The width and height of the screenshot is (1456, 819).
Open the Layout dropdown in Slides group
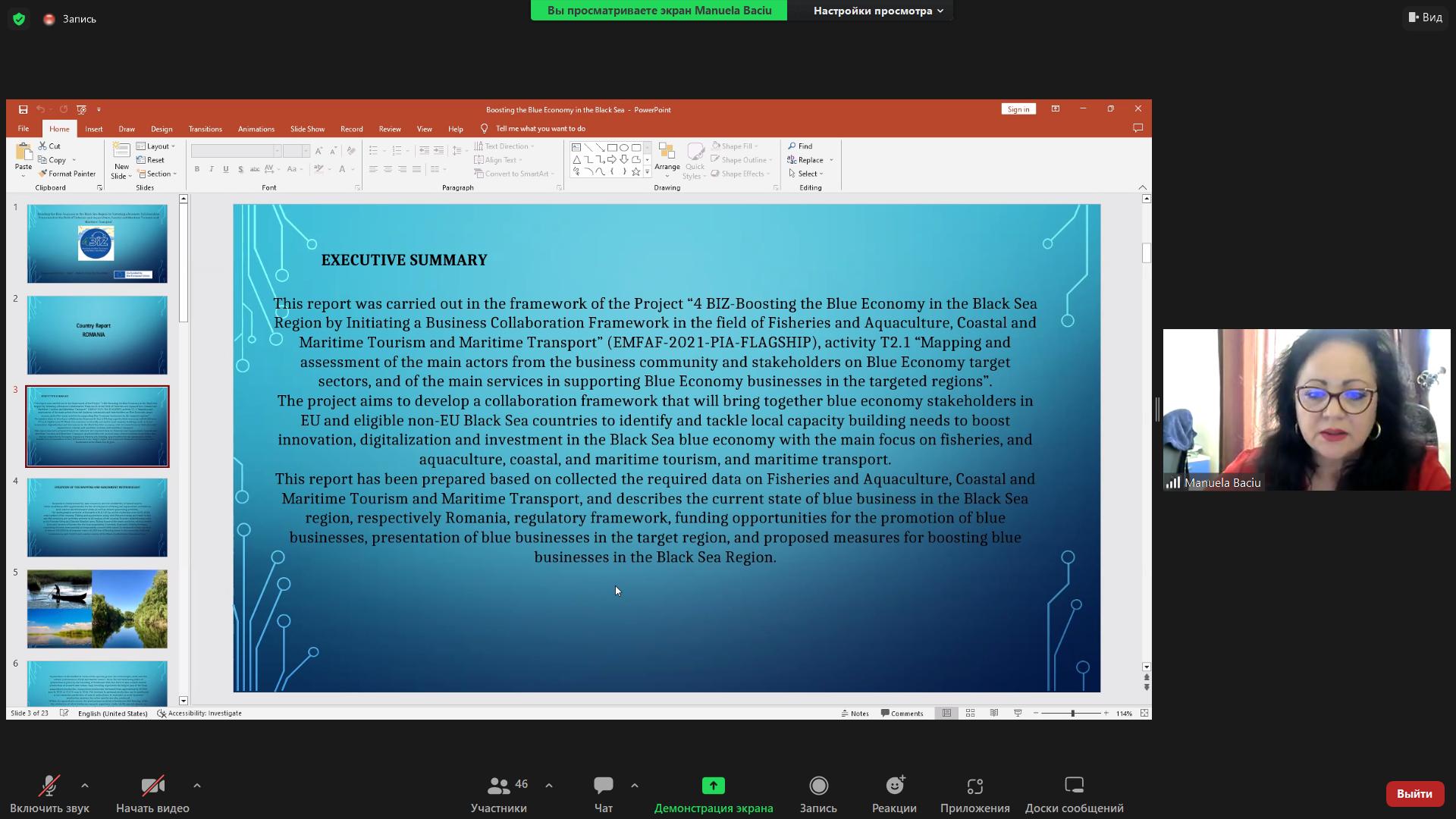(158, 146)
